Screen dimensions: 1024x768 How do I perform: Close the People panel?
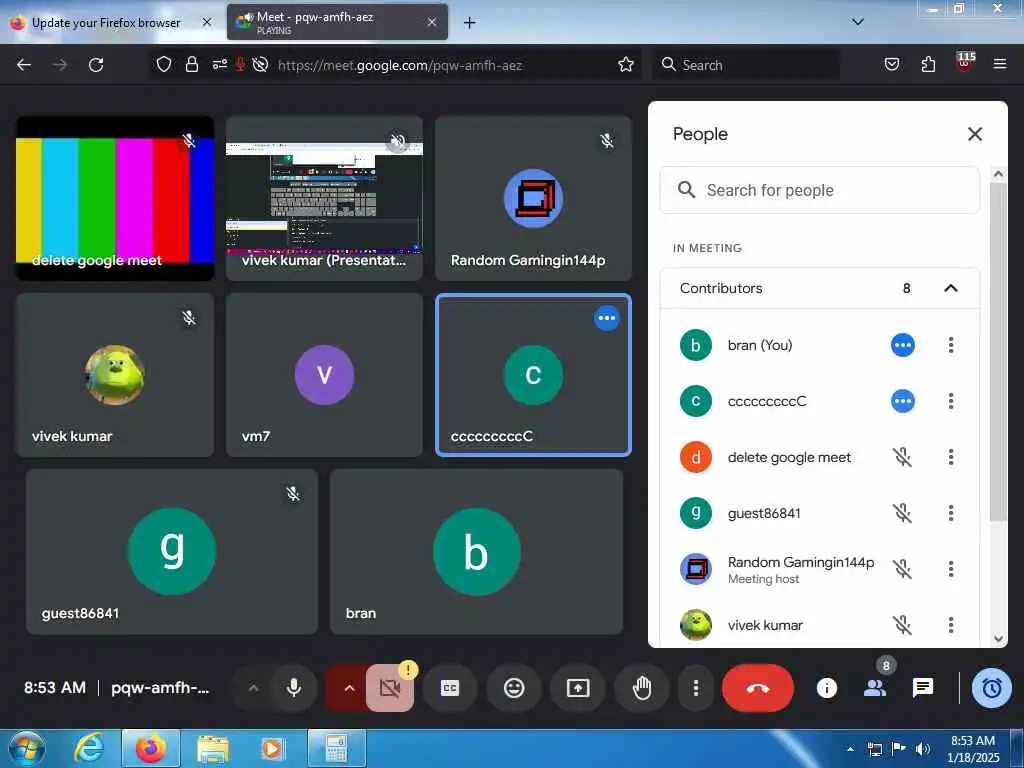[x=975, y=134]
